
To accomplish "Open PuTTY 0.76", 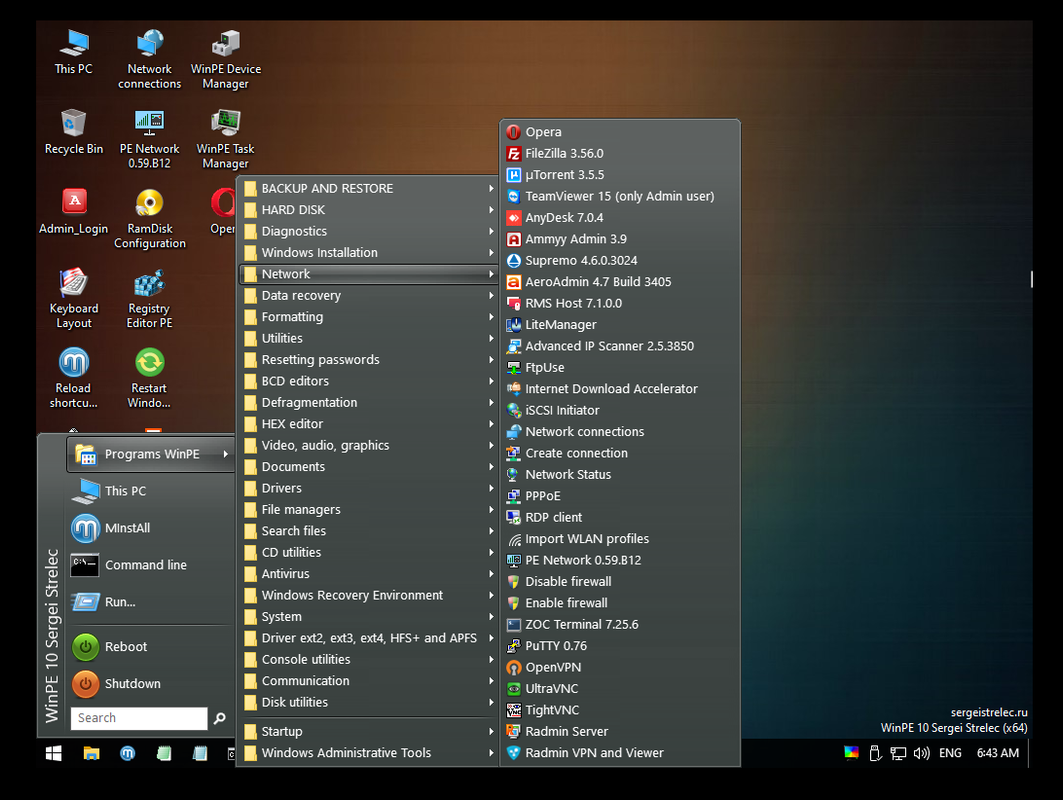I will (620, 646).
